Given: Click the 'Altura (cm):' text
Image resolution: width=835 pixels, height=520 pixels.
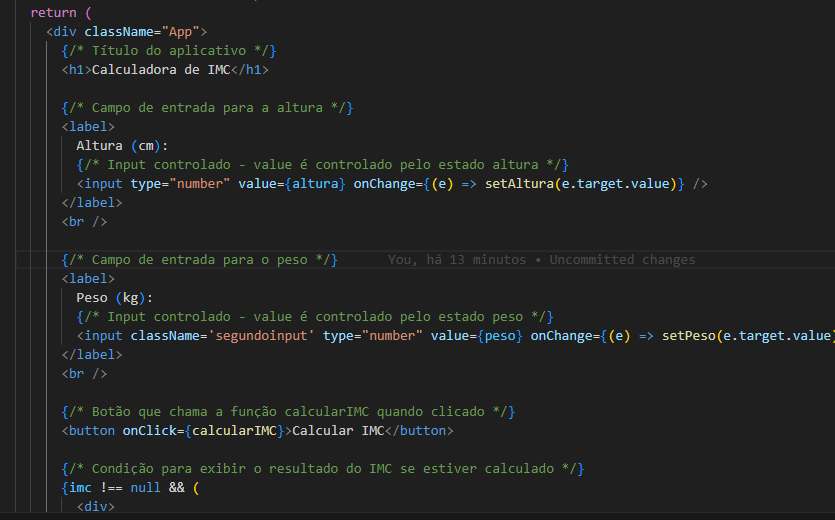Looking at the screenshot, I should click(x=122, y=145).
